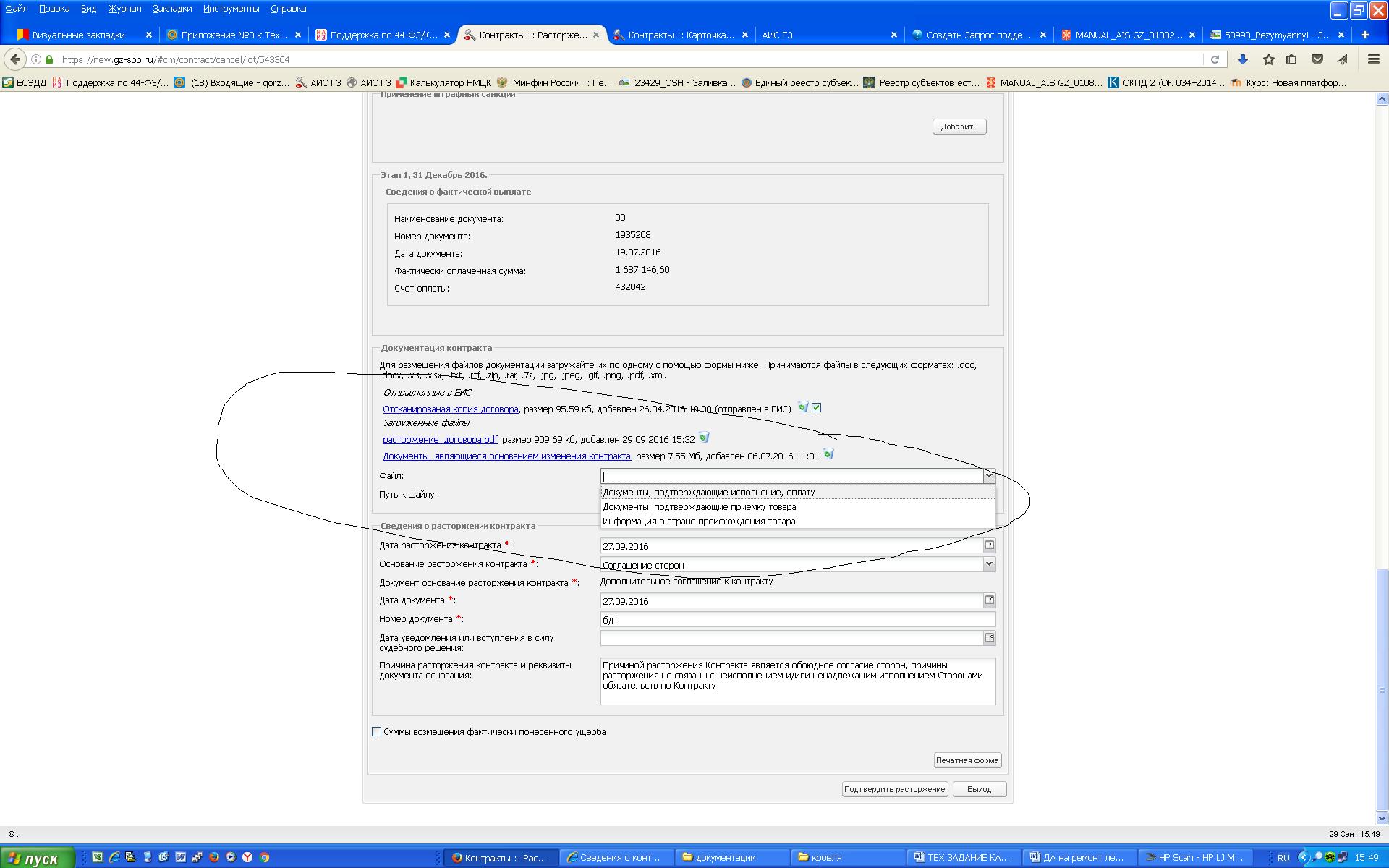Viewport: 1389px width, 868px height.
Task: Select Документы, подтверждающие исполнение, оплату option
Action: pos(798,493)
